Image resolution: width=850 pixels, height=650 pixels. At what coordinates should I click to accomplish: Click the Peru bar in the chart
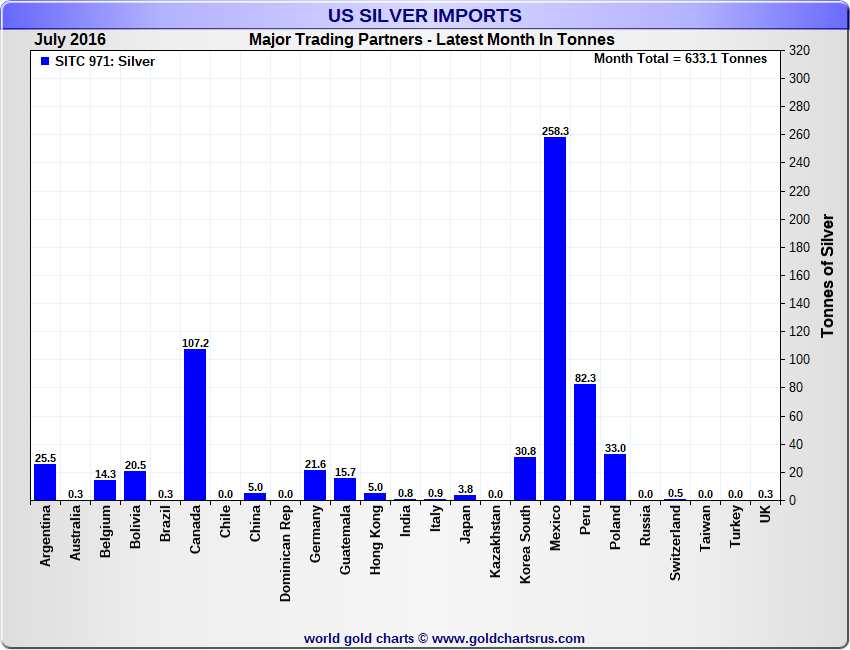coord(585,441)
